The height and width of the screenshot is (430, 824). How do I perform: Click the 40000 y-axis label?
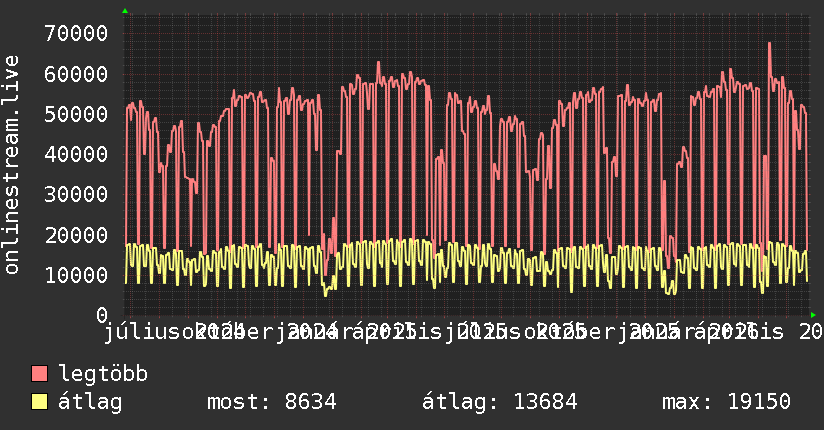point(76,154)
